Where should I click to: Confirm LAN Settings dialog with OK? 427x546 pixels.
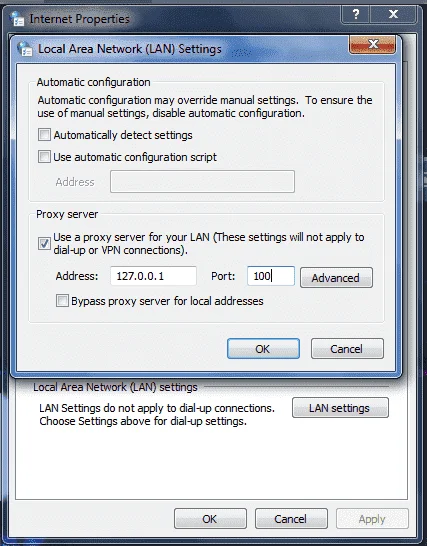[263, 349]
